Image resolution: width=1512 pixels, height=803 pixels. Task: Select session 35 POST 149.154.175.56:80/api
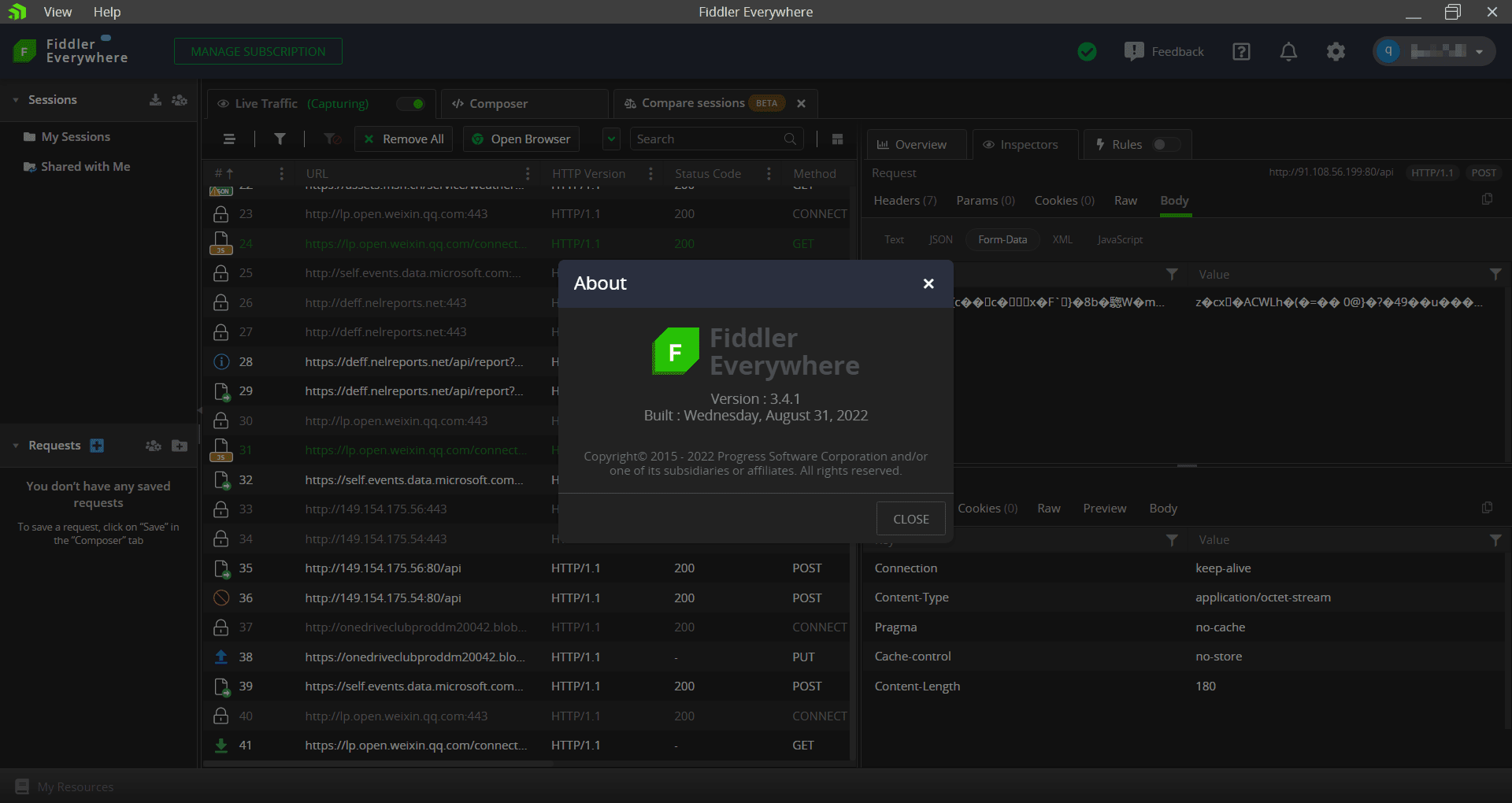[x=528, y=568]
